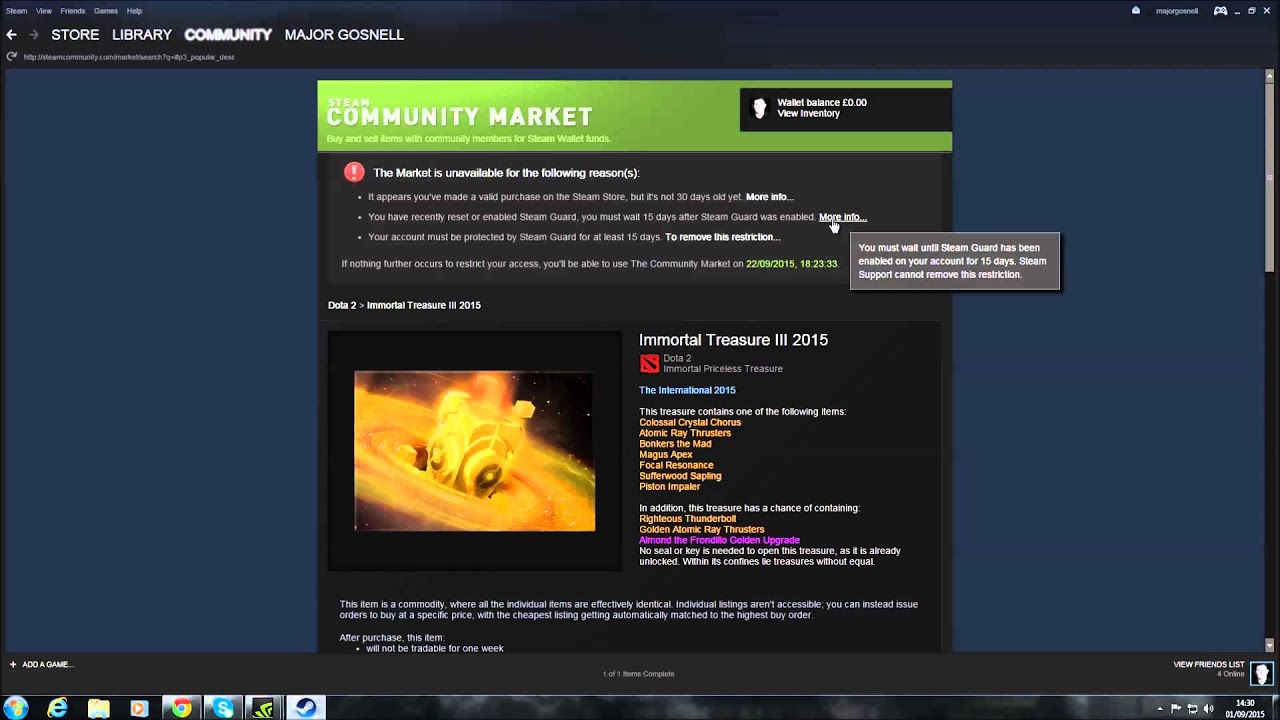The width and height of the screenshot is (1280, 720).
Task: Open the majorgosnell account dropdown
Action: point(1177,11)
